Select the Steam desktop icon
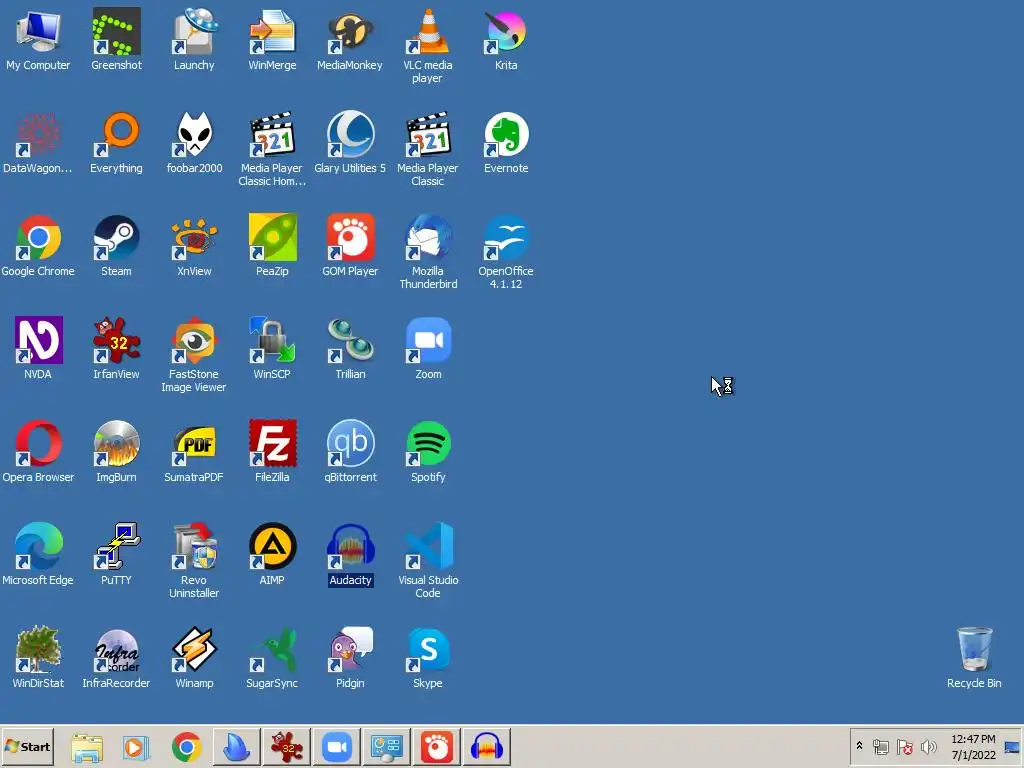This screenshot has height=768, width=1024. tap(116, 246)
